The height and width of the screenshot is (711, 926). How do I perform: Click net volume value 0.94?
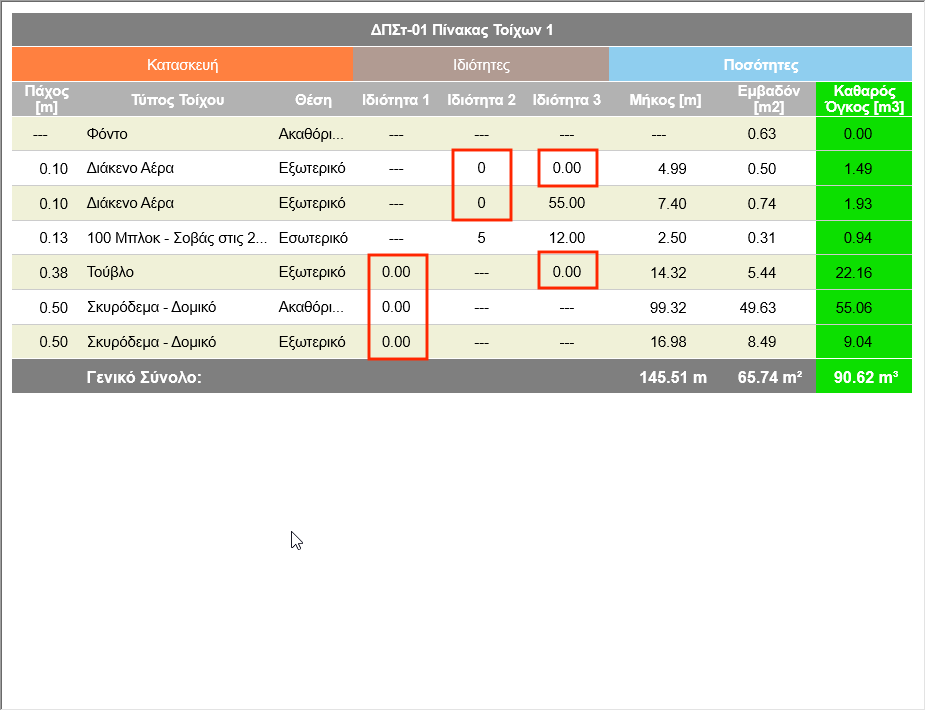pos(857,238)
